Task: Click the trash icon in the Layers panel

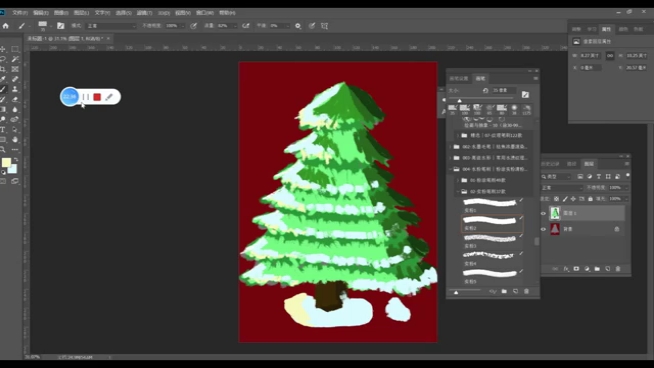Action: point(618,269)
